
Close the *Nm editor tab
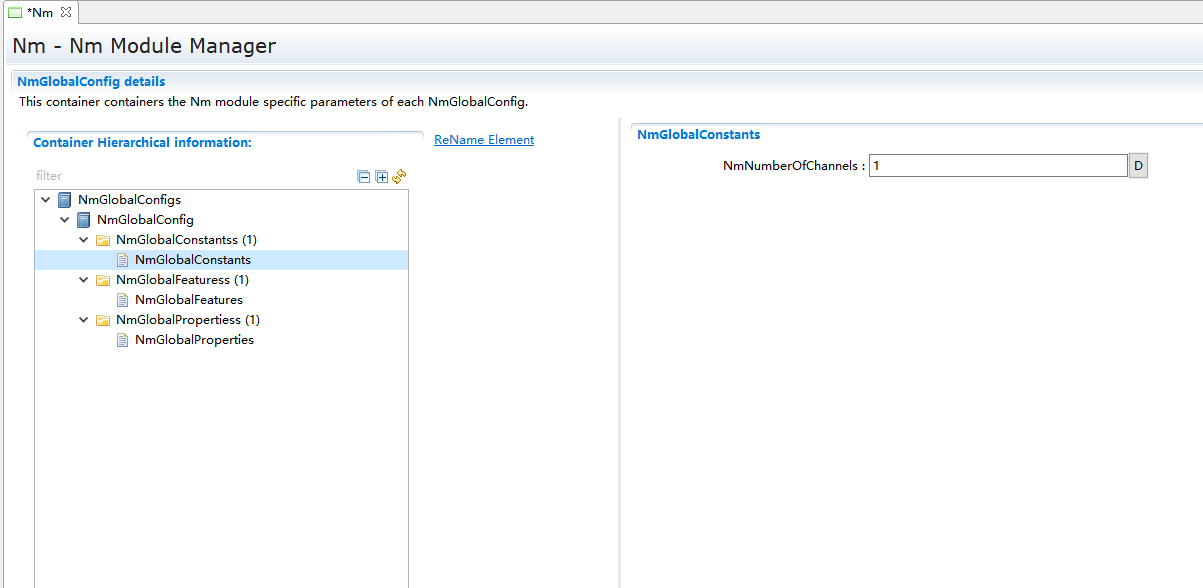click(x=66, y=12)
